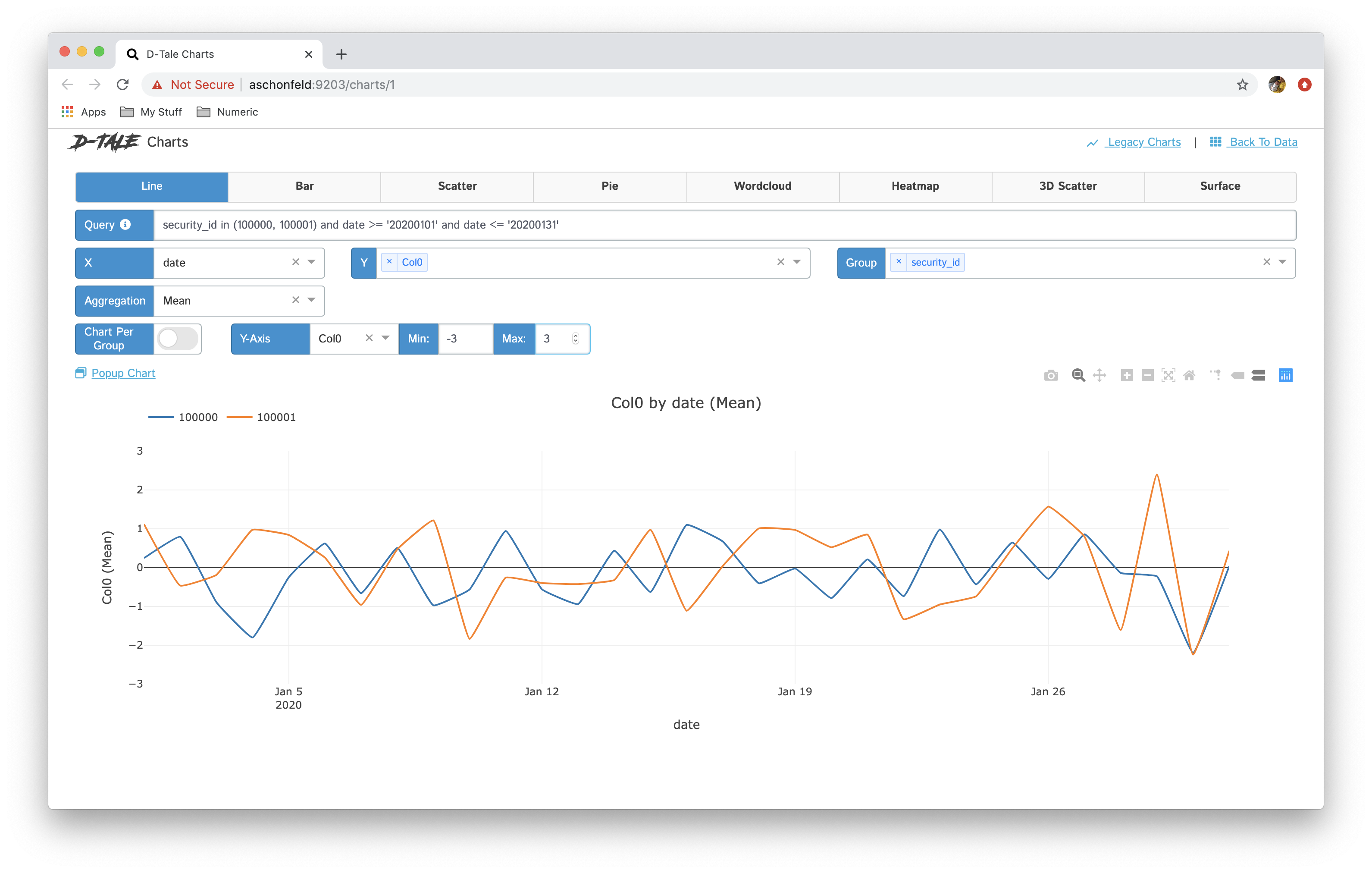1372x873 pixels.
Task: Click the Query filter input field
Action: pos(724,225)
